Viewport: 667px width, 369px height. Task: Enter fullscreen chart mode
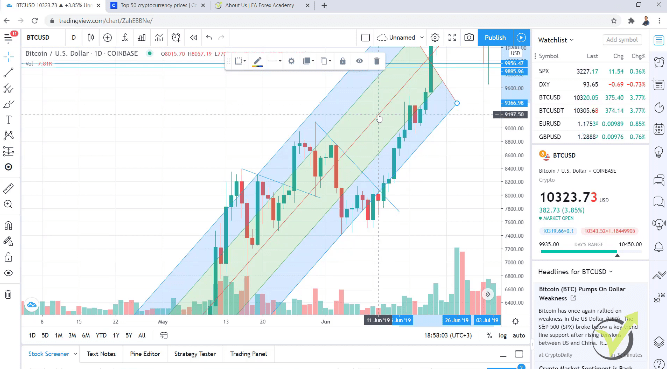pos(452,37)
